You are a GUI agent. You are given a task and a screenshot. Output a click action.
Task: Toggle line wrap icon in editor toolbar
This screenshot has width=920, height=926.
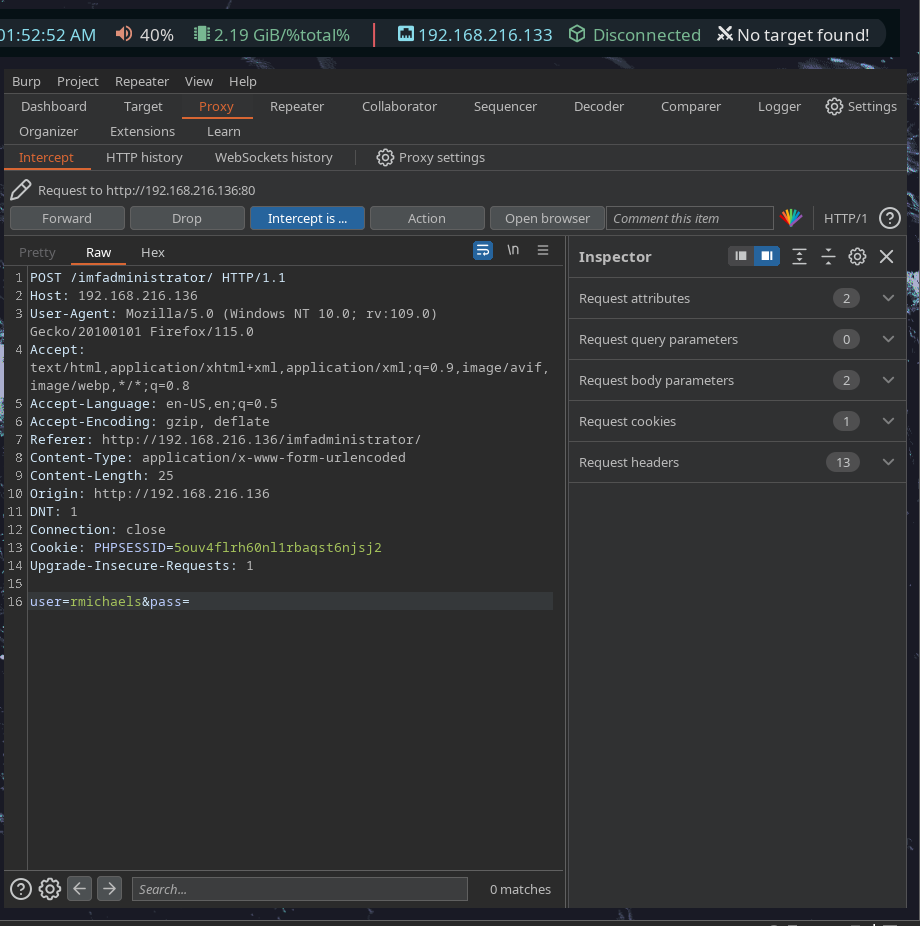(x=482, y=250)
